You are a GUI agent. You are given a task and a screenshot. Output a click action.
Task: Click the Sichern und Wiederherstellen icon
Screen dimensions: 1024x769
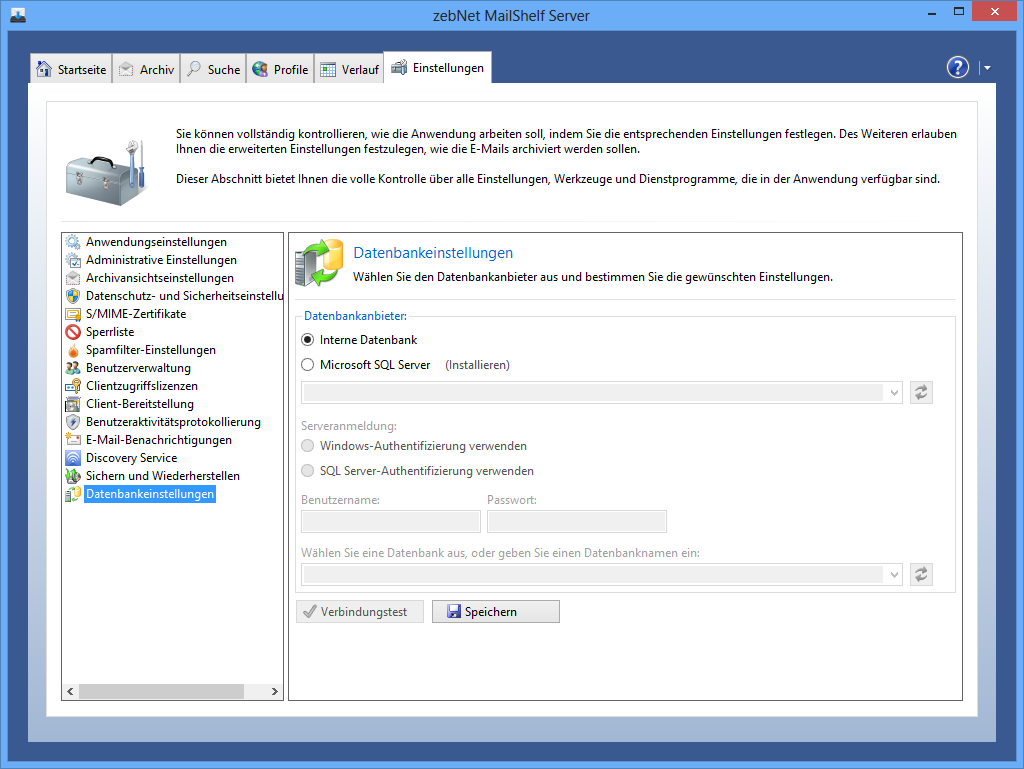click(73, 476)
